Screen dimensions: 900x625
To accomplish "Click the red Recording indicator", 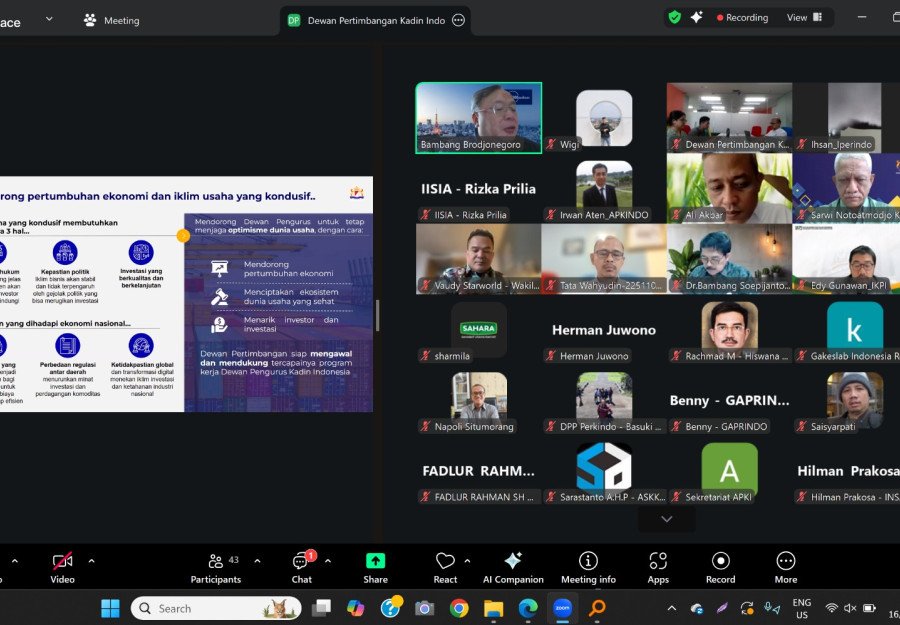I will (742, 17).
